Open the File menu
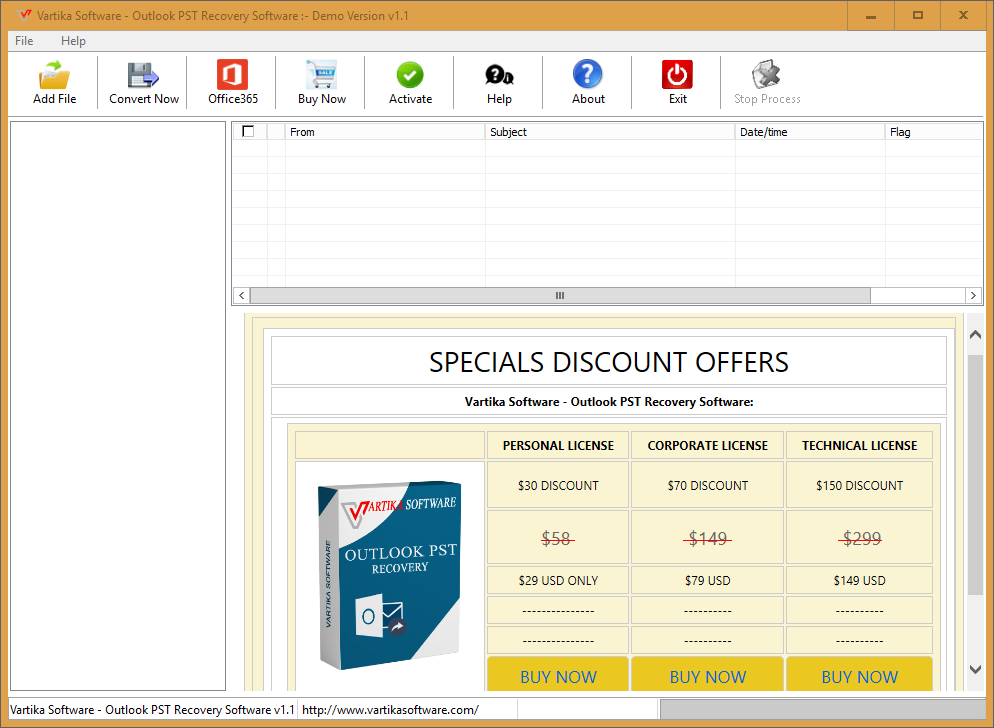The height and width of the screenshot is (728, 994). [x=24, y=41]
